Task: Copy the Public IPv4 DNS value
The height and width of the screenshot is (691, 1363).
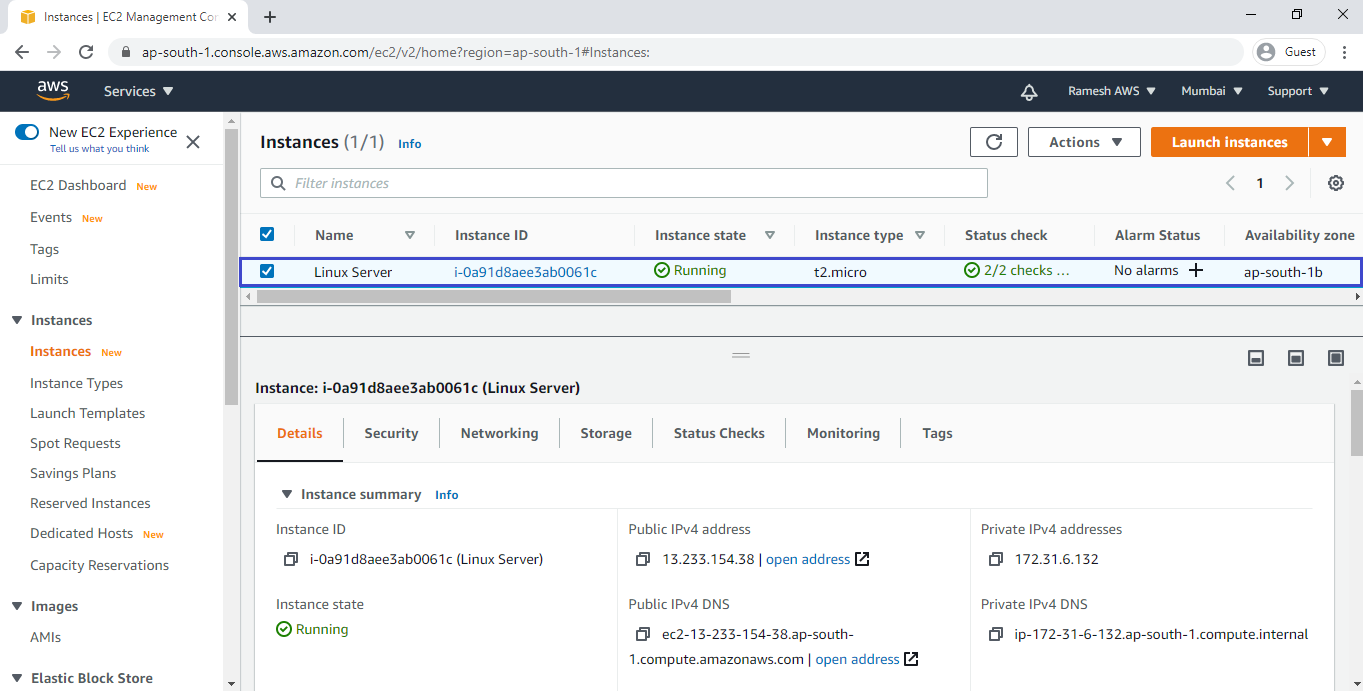Action: [643, 634]
